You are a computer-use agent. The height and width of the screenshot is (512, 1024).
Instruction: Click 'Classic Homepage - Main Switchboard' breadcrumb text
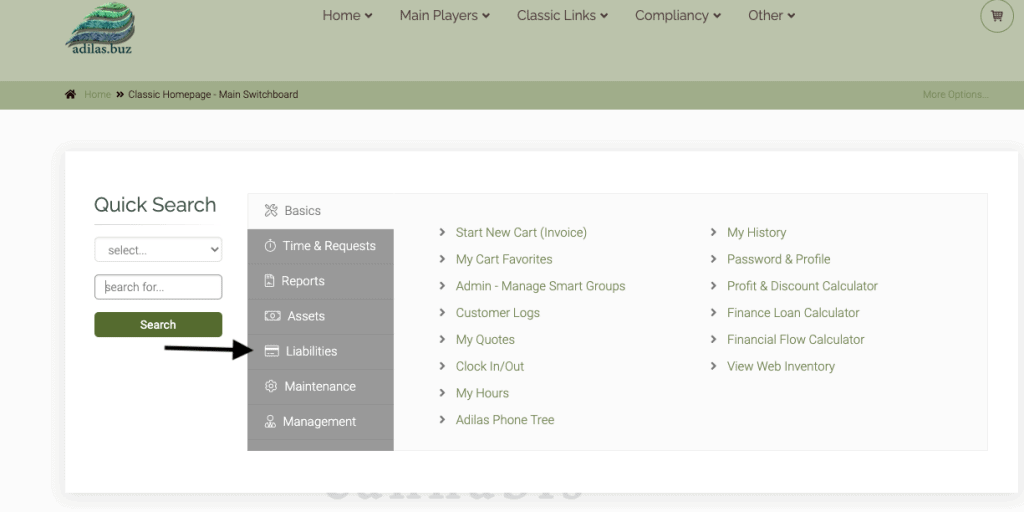(x=213, y=95)
